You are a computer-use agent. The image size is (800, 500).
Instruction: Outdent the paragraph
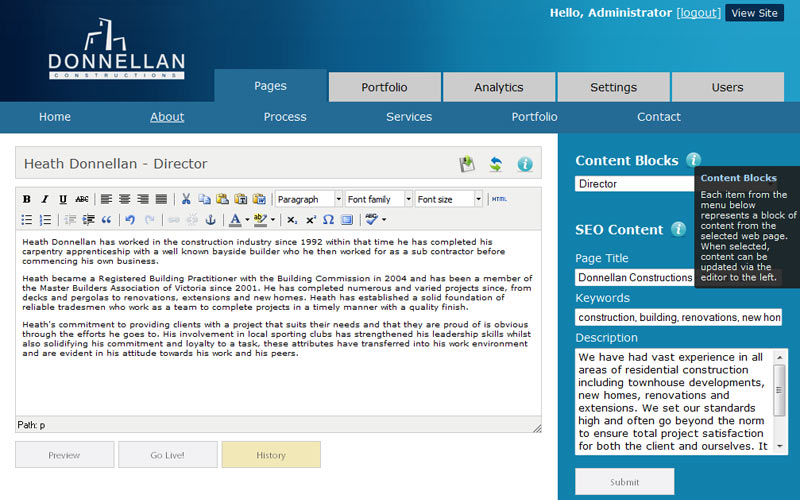tap(70, 220)
